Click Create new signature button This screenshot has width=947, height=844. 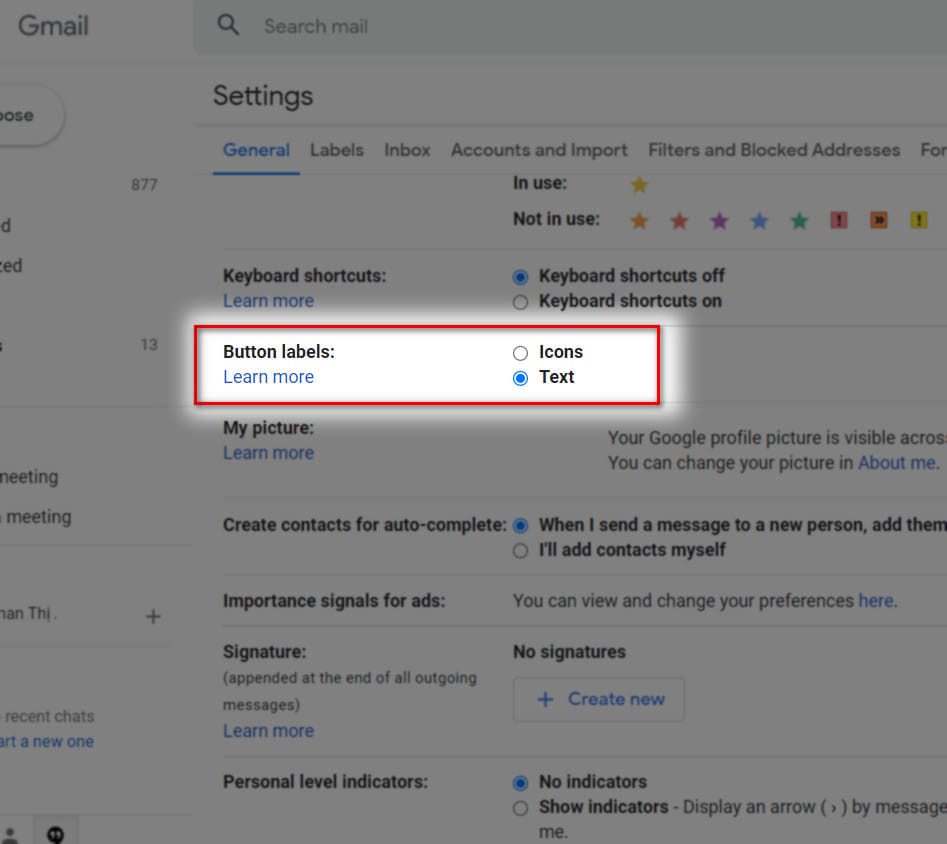[599, 700]
